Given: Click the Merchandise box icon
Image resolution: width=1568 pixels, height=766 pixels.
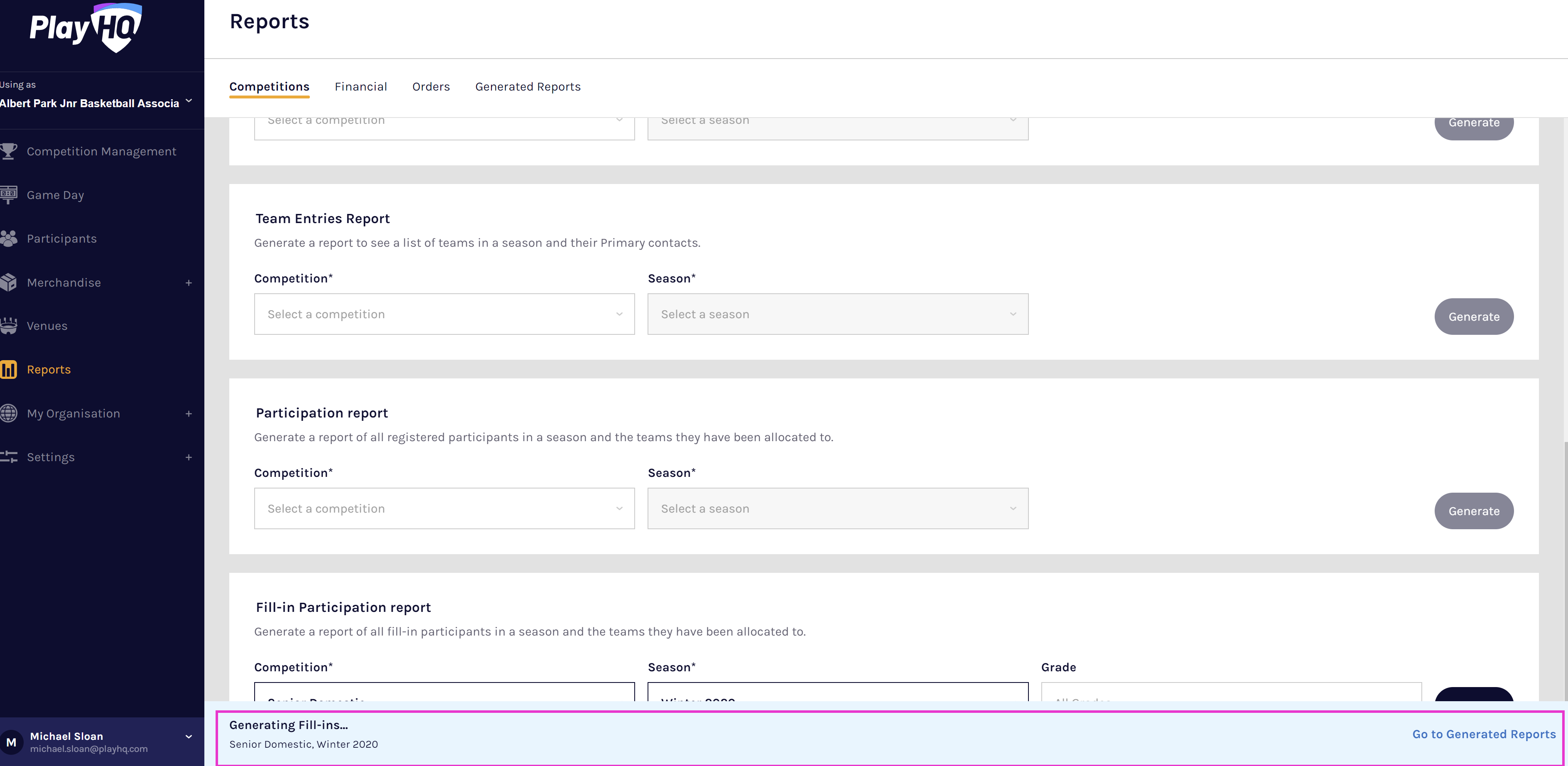Looking at the screenshot, I should coord(9,282).
